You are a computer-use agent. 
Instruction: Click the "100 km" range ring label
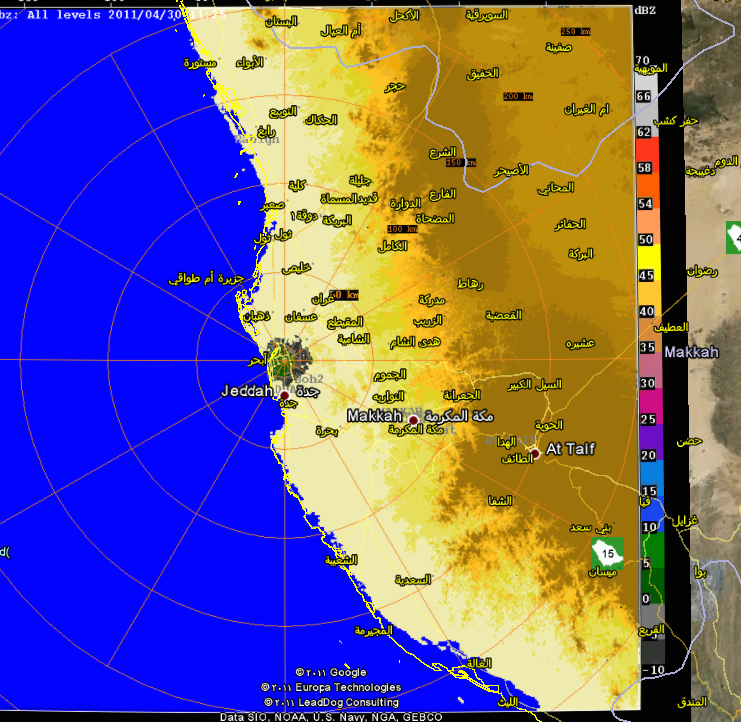tap(402, 229)
